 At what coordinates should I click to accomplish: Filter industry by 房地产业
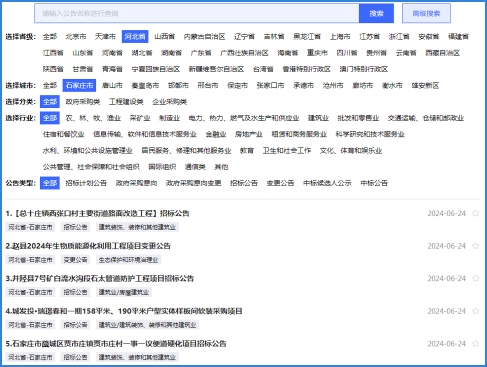point(248,134)
